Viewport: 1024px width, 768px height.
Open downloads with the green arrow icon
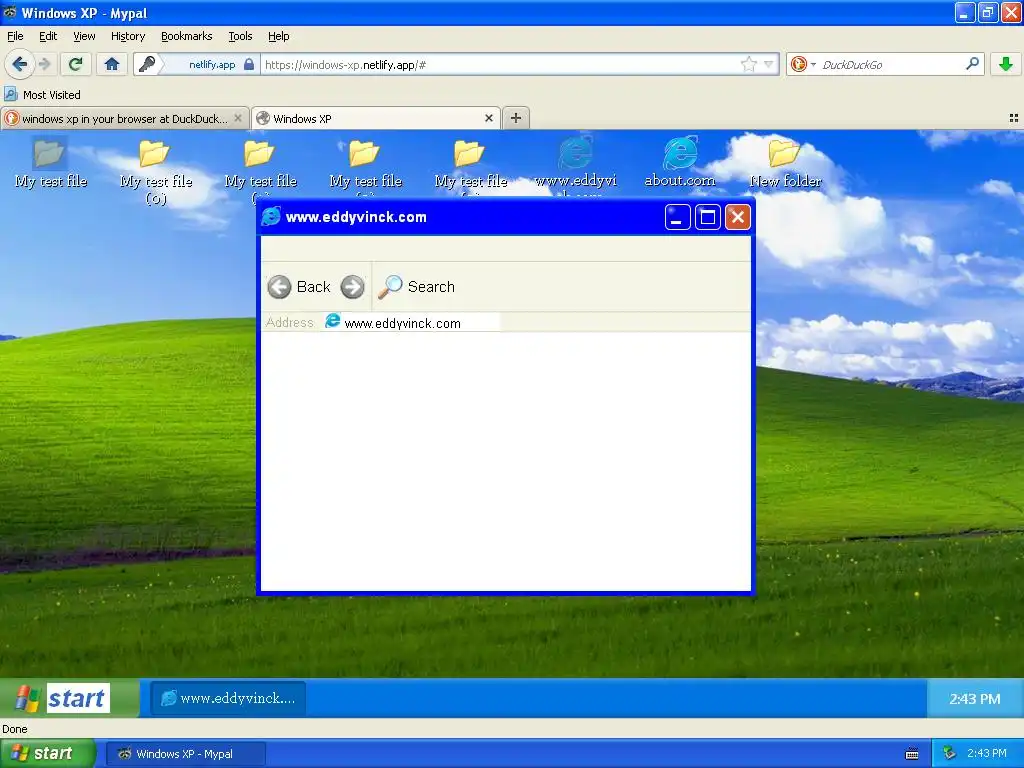coord(1006,64)
